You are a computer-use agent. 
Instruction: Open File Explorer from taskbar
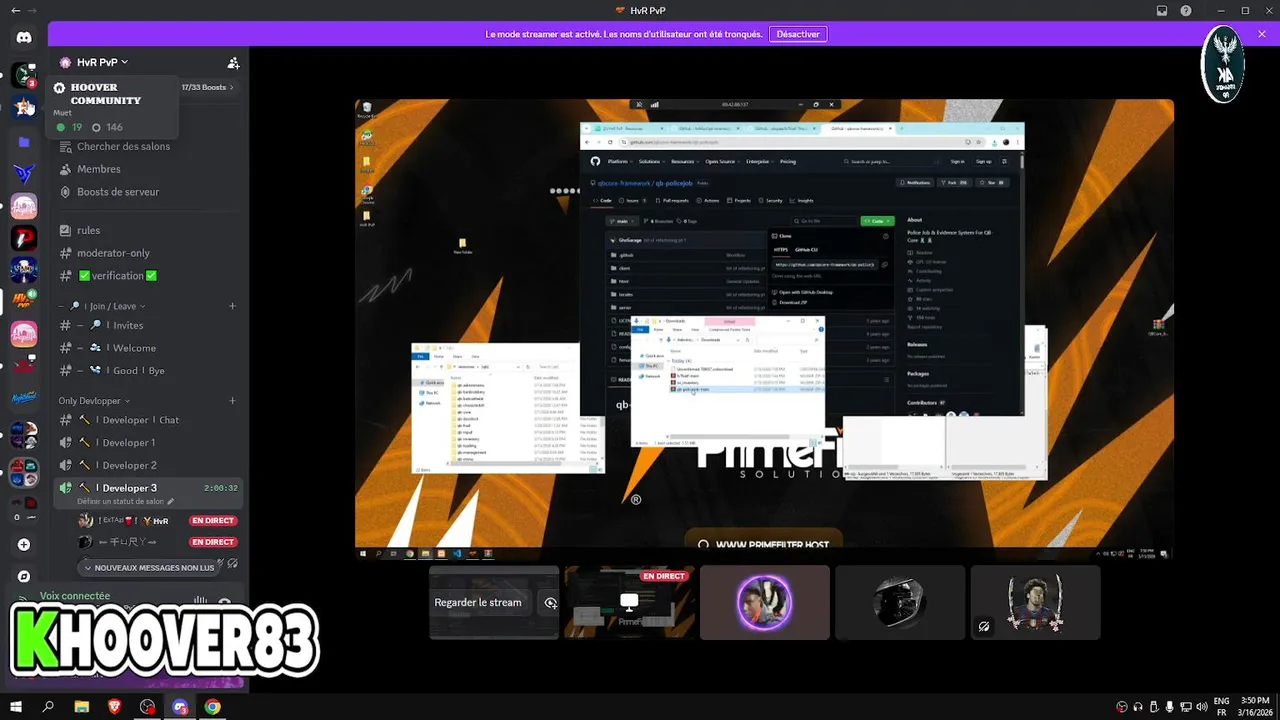[82, 706]
